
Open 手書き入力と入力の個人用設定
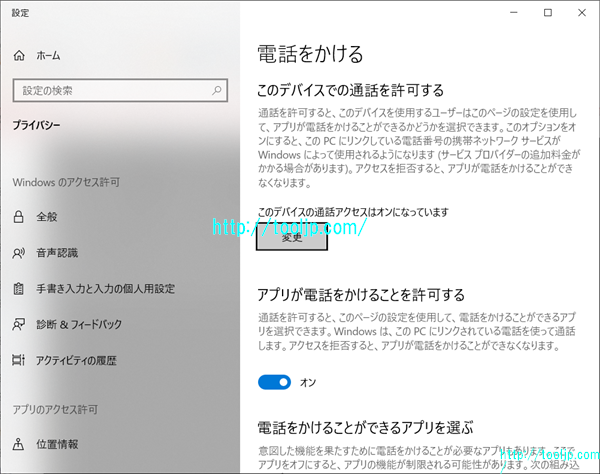coord(106,288)
